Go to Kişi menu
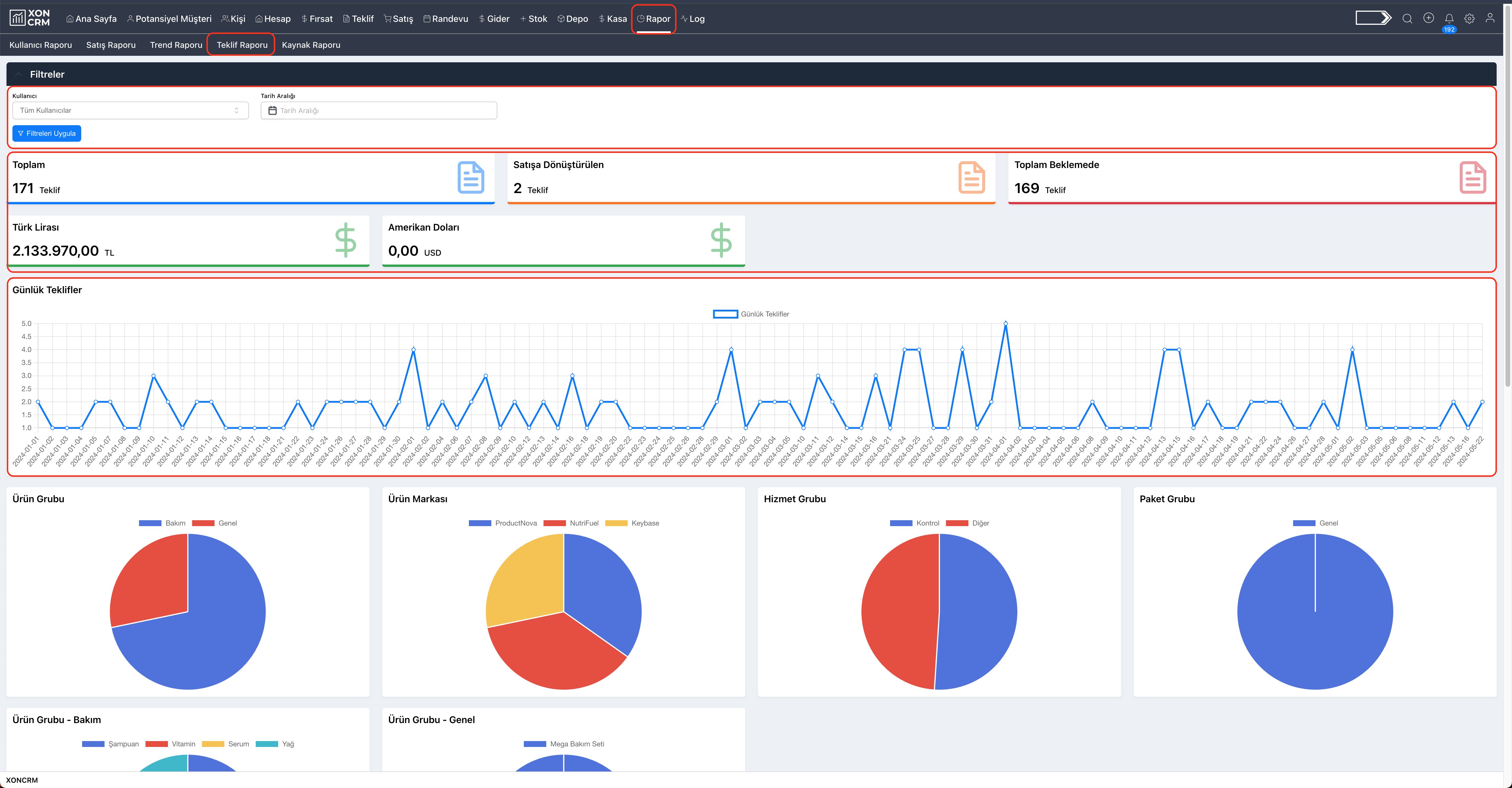The height and width of the screenshot is (788, 1512). point(233,19)
